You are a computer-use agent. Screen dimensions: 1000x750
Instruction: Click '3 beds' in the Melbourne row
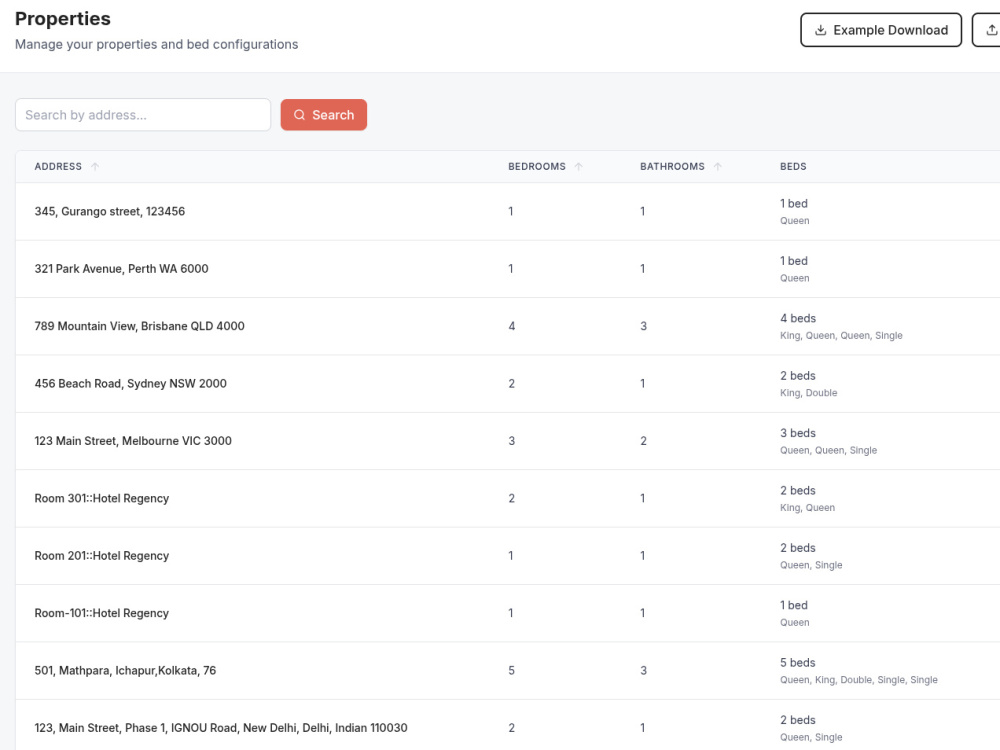point(798,433)
